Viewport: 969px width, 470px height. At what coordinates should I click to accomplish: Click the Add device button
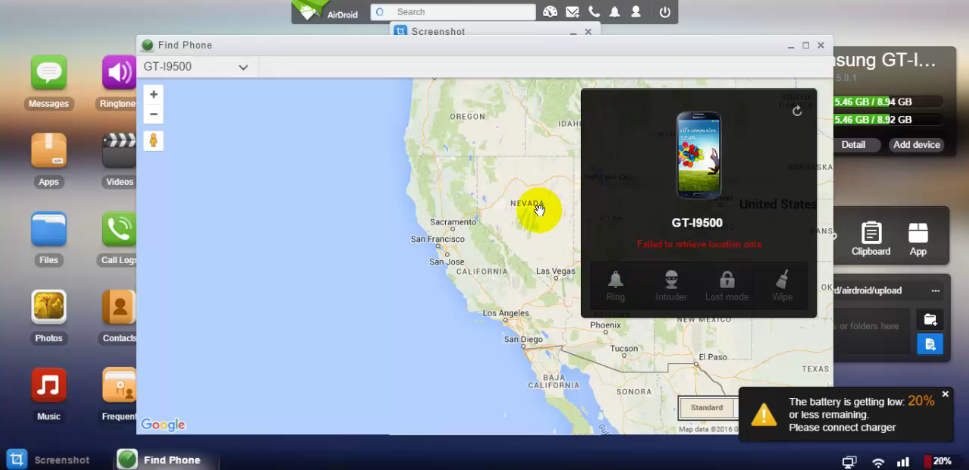coord(916,145)
